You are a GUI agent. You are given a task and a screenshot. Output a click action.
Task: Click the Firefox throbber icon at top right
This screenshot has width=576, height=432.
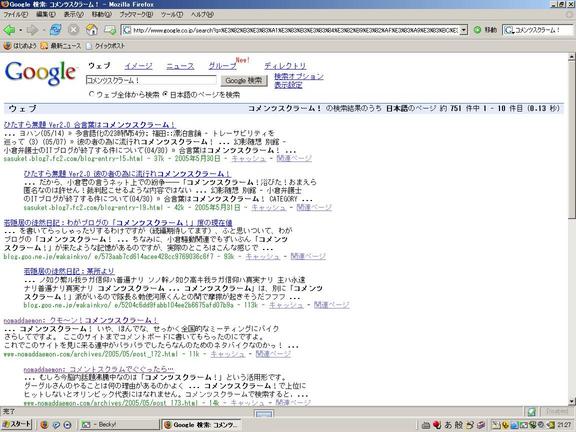569,15
